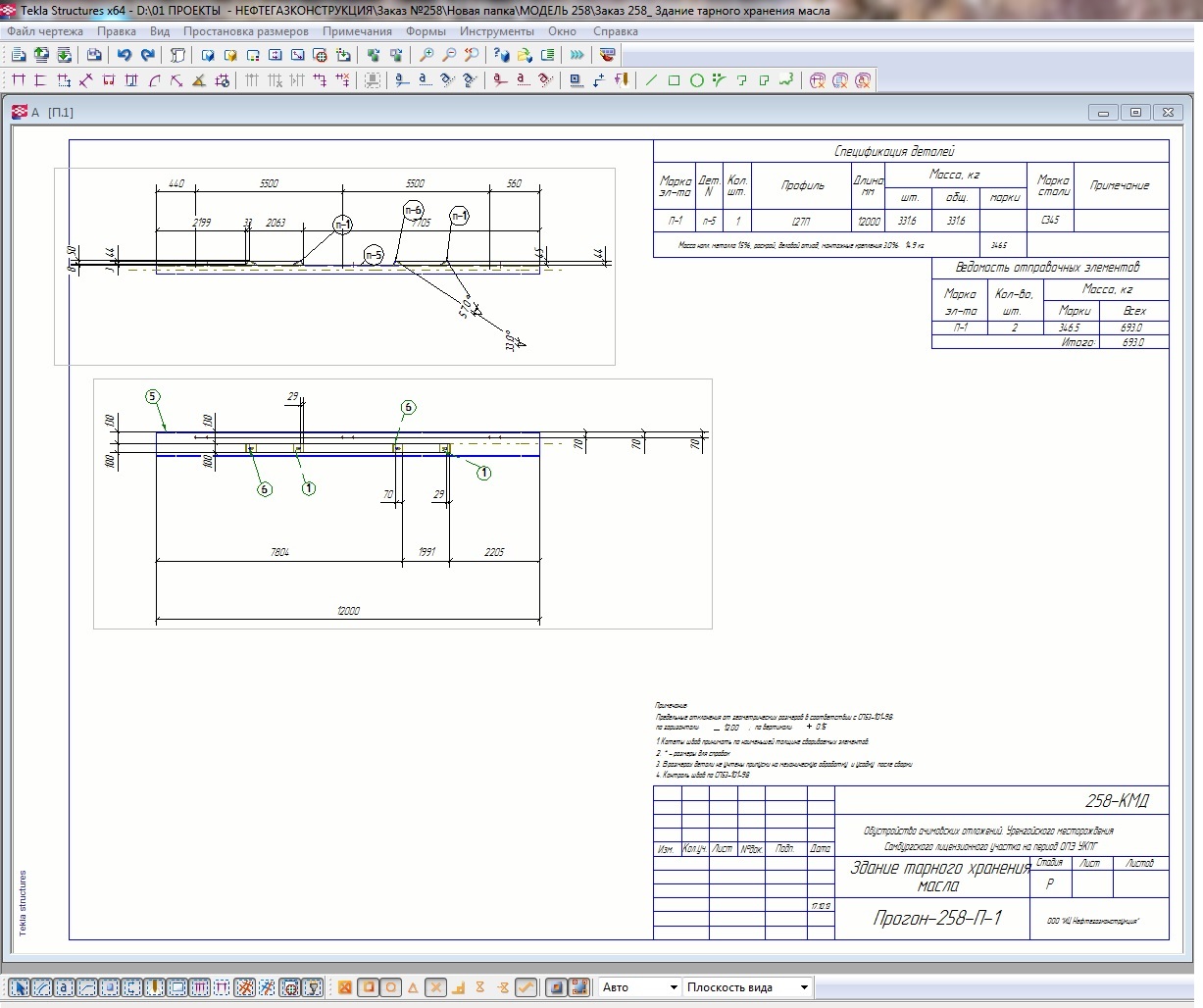Toggle the orange triangle snap switch

(x=413, y=987)
